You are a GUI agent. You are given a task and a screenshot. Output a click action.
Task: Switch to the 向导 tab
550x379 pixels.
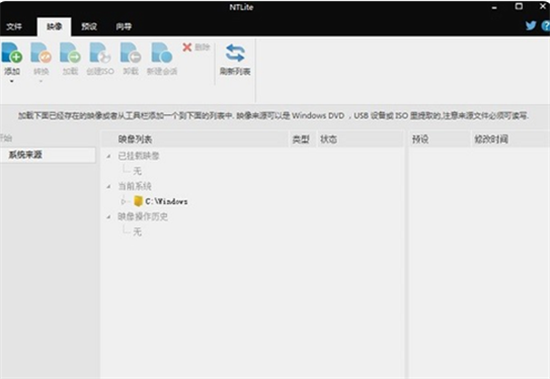[x=123, y=26]
